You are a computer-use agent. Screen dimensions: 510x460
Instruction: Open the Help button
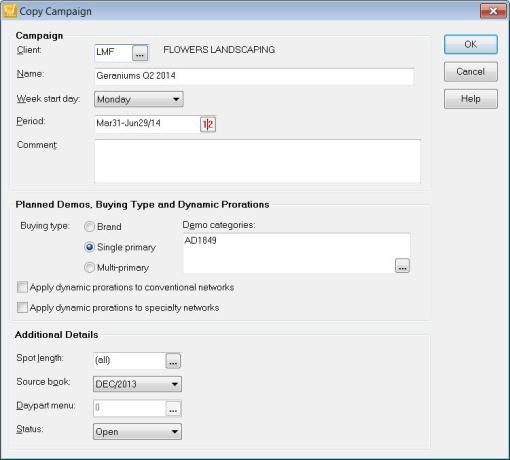coord(471,99)
